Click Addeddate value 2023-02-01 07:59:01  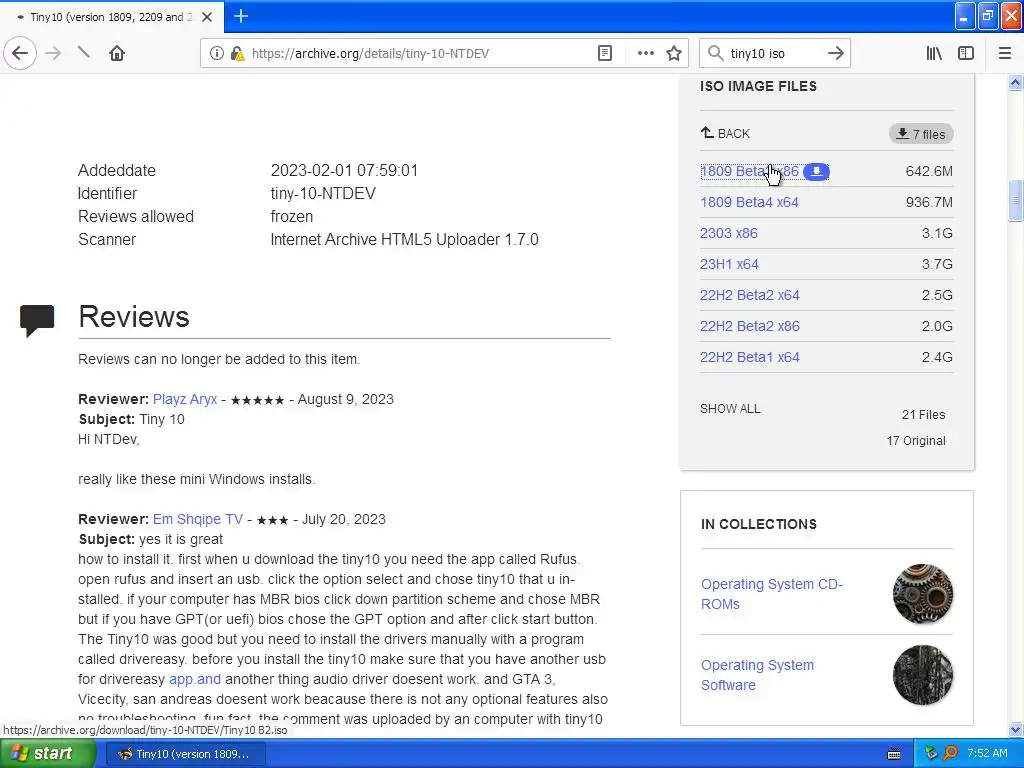[x=344, y=170]
